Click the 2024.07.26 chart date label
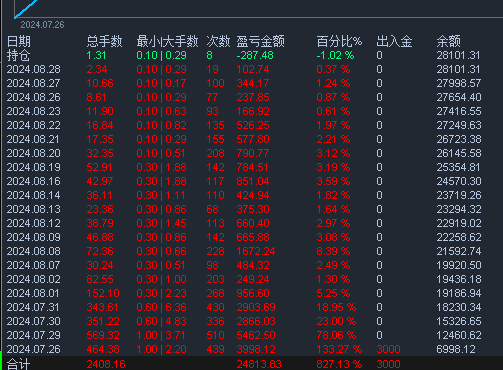Screen dimensions: 503x370 [42, 25]
